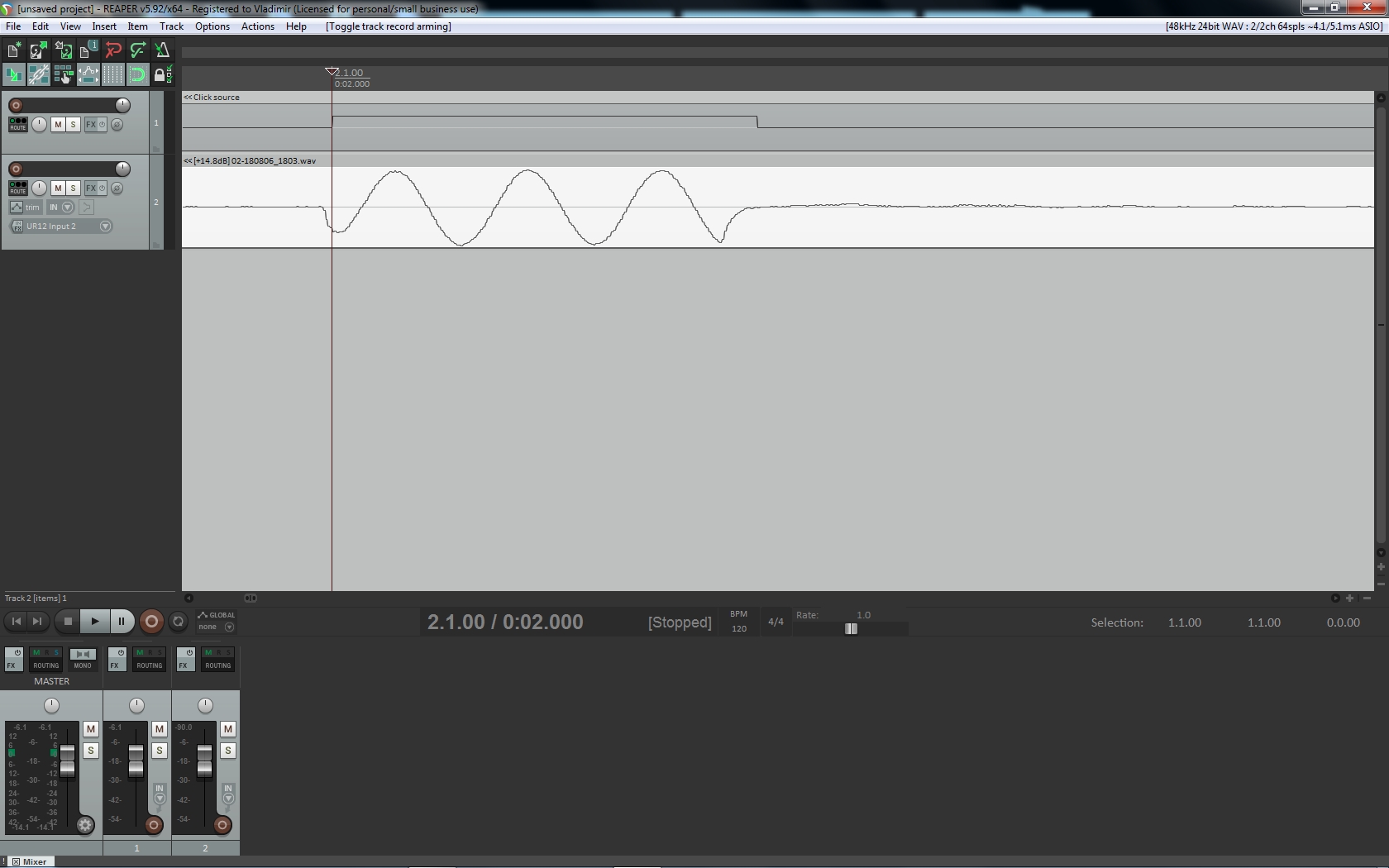
Task: Toggle auto-crossfade toolbar icon
Action: (13, 75)
